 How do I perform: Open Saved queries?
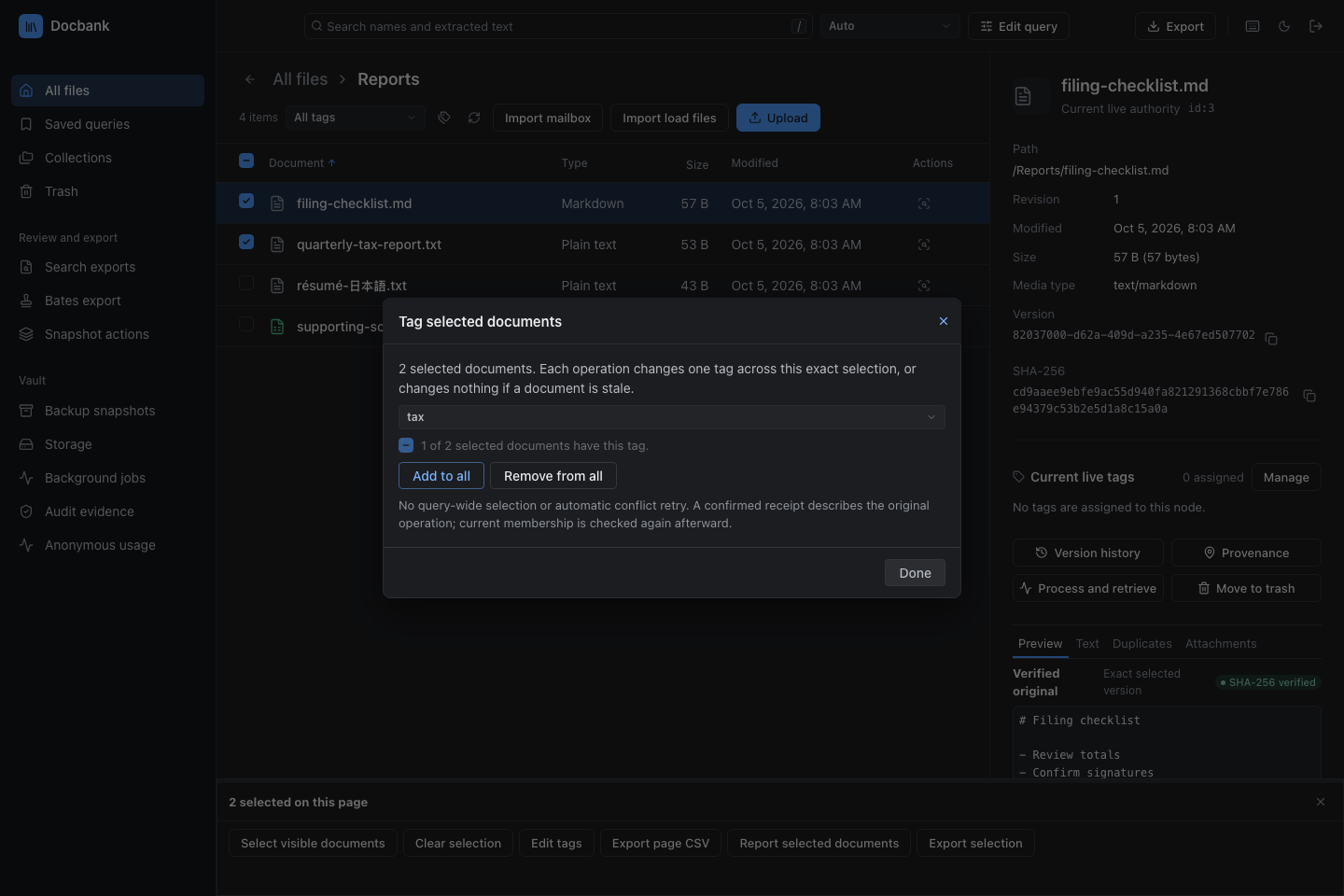pyautogui.click(x=107, y=124)
